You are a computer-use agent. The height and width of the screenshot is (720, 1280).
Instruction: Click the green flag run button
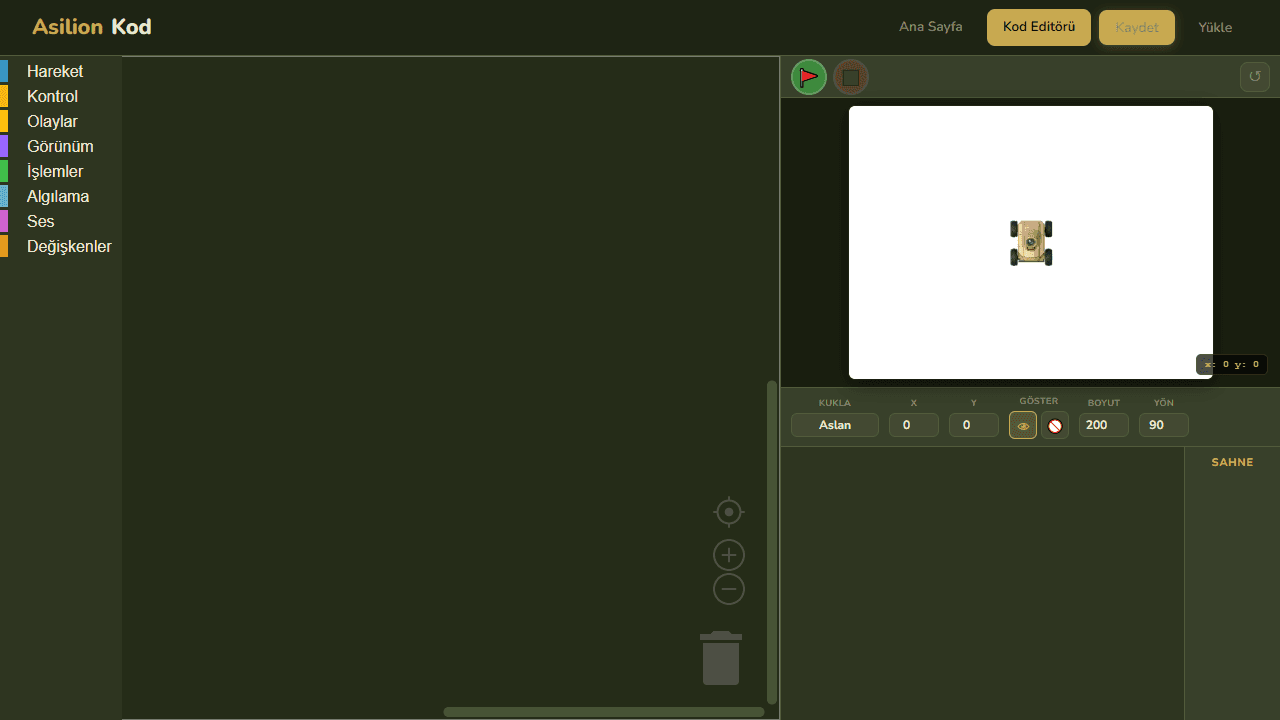[x=809, y=77]
